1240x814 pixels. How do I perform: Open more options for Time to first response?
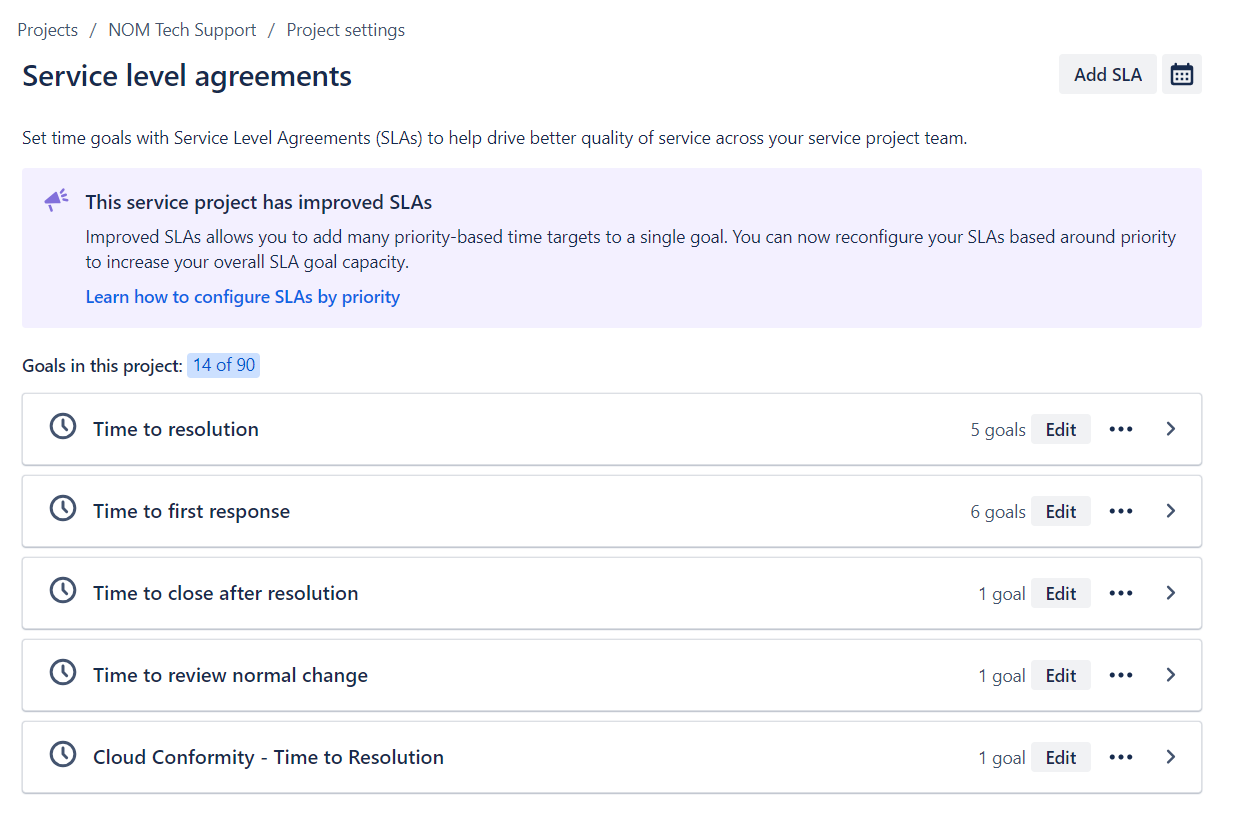[1121, 511]
